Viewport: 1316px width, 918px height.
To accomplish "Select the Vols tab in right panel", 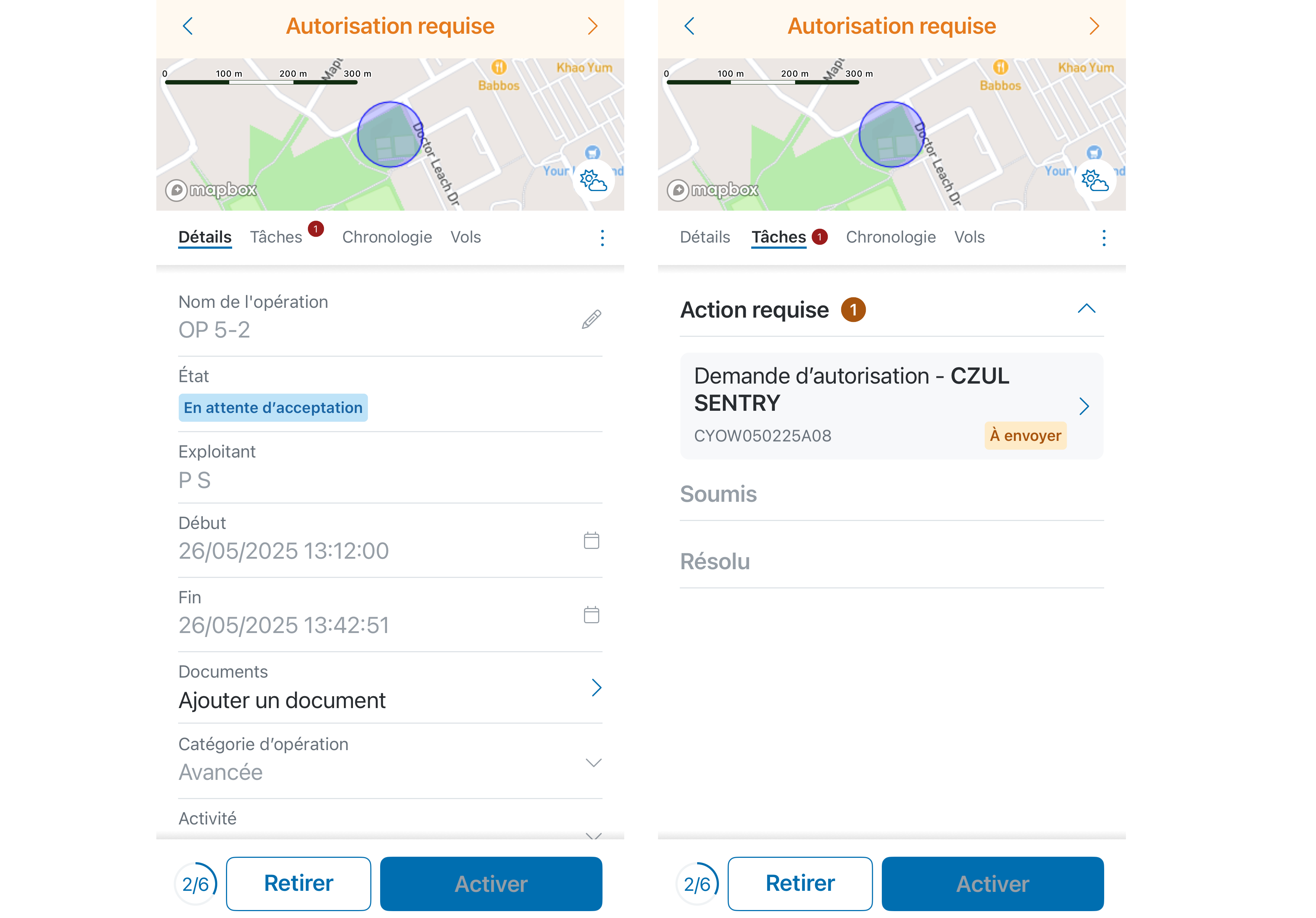I will 969,237.
